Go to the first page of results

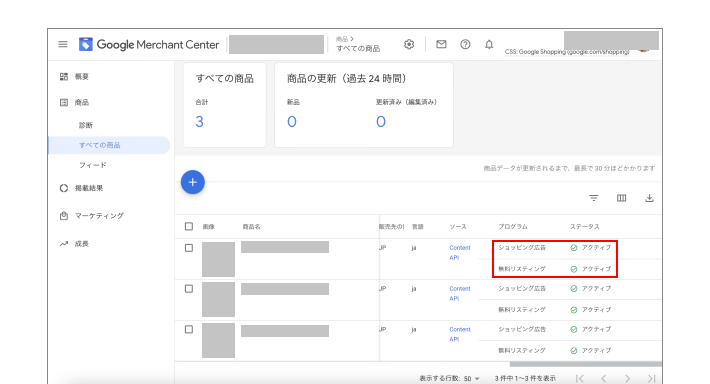tap(580, 379)
